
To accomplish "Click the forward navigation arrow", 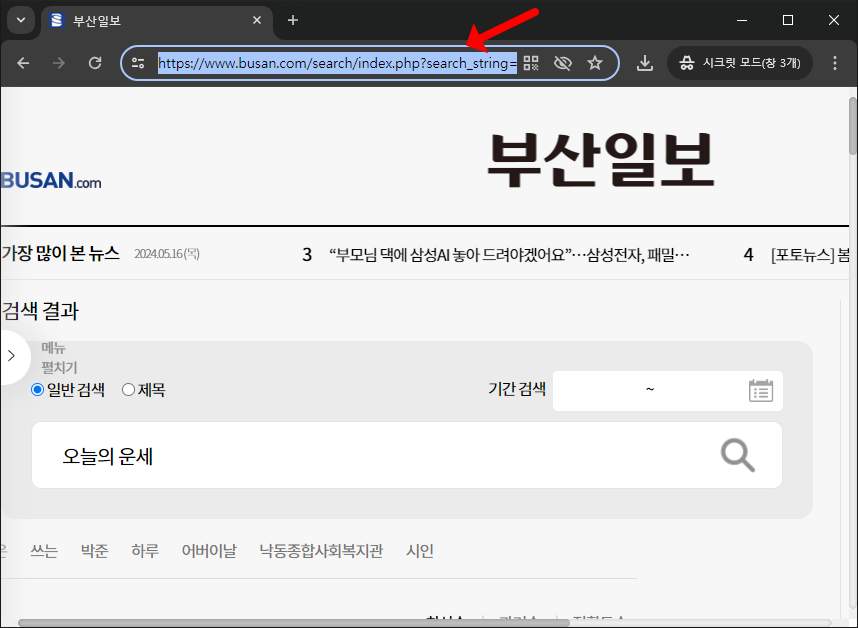I will coord(59,63).
